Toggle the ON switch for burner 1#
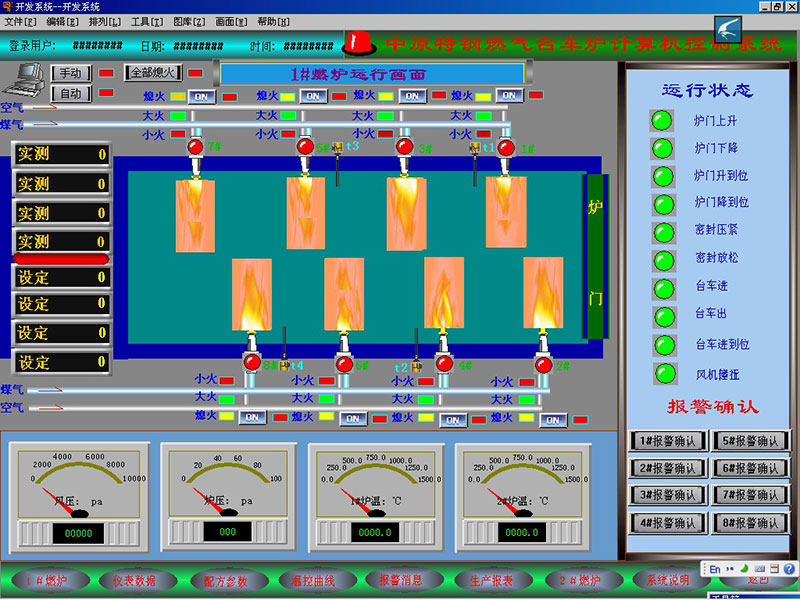The width and height of the screenshot is (800, 600). pos(509,96)
